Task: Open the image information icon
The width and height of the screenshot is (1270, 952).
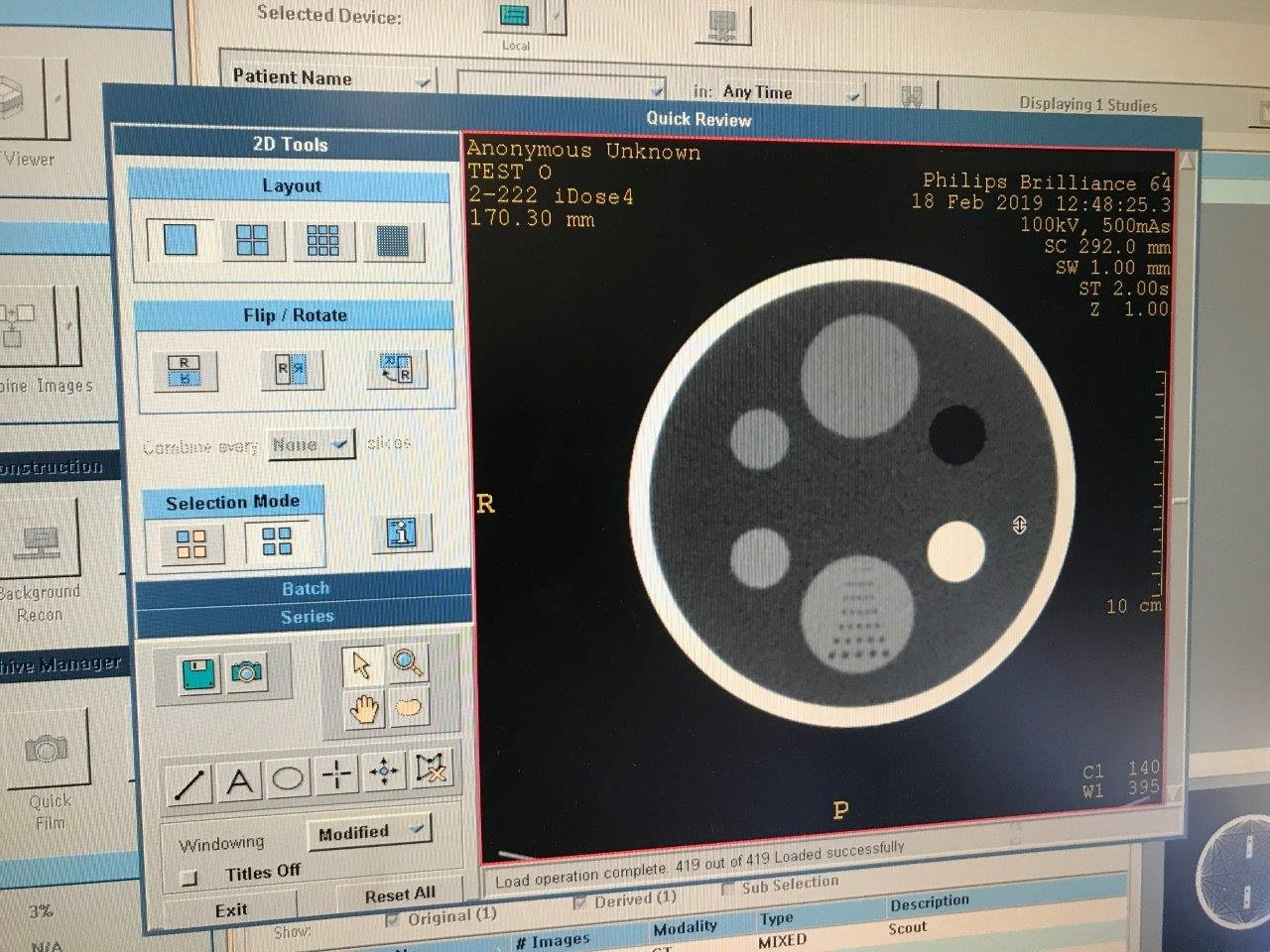Action: pyautogui.click(x=401, y=533)
